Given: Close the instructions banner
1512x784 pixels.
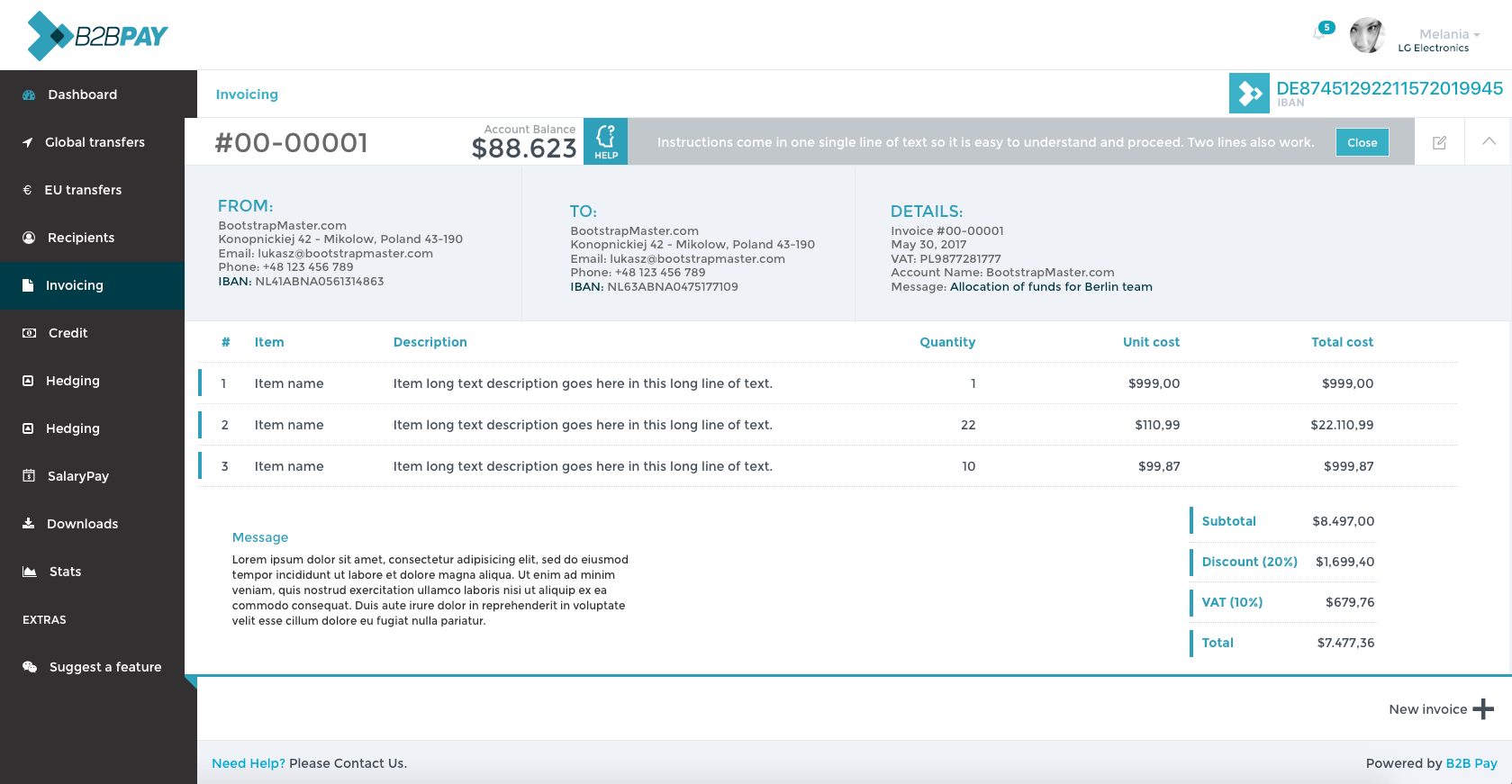Looking at the screenshot, I should coord(1362,142).
